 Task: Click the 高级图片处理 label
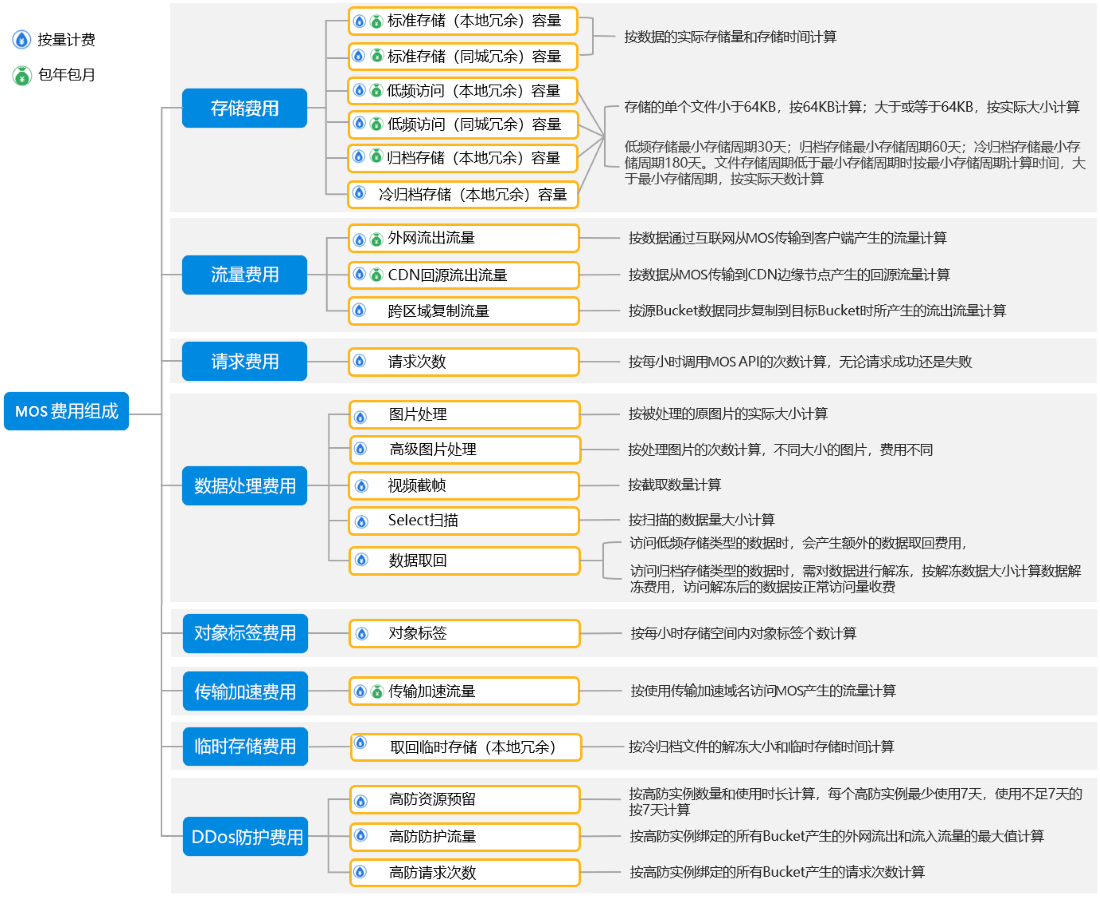click(x=432, y=450)
